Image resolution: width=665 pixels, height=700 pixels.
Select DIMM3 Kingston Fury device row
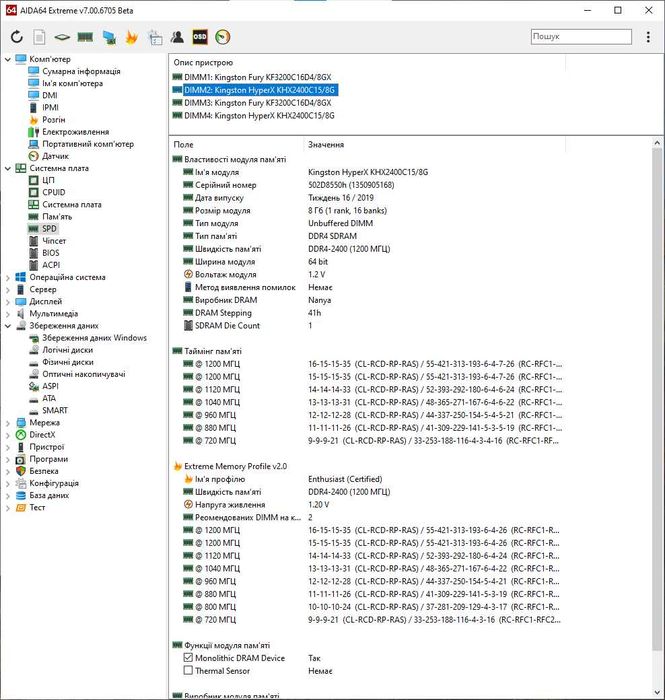[258, 103]
